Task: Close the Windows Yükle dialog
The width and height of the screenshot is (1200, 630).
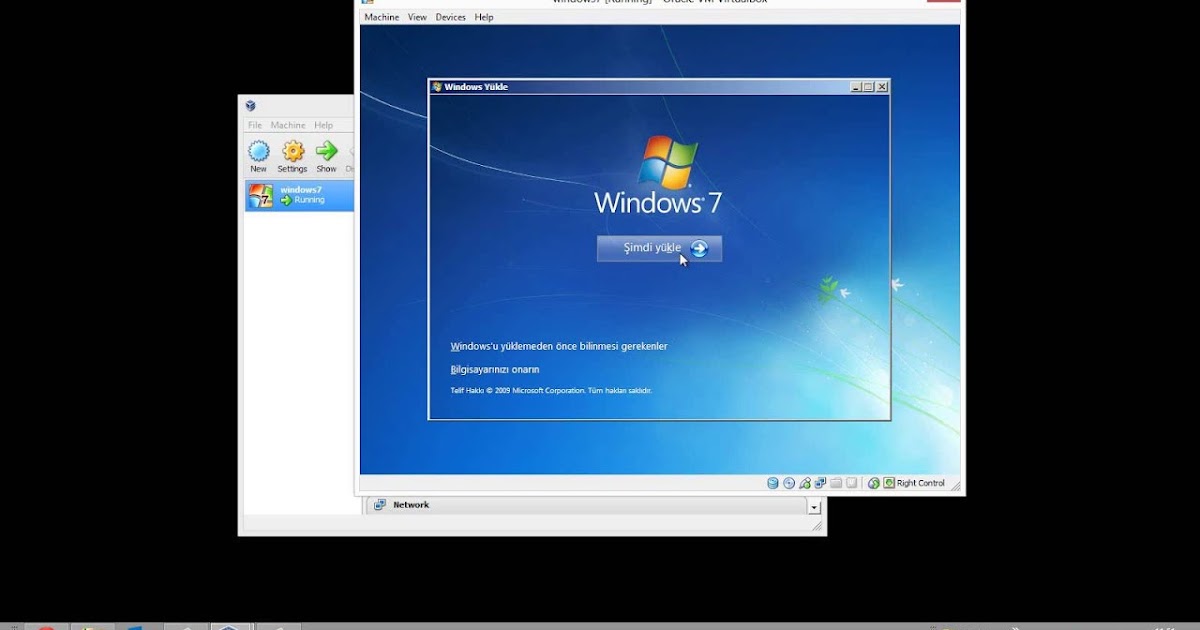Action: (x=882, y=87)
